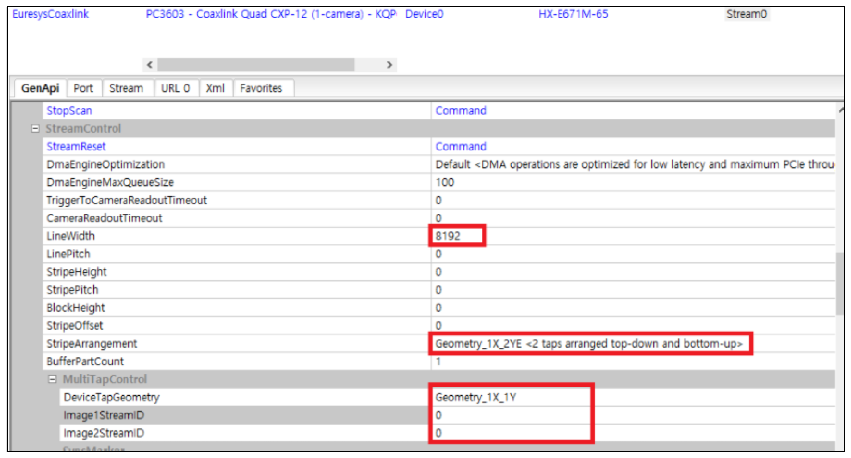Image resolution: width=851 pixels, height=458 pixels.
Task: Click the StreamControl category header
Action: [83, 129]
